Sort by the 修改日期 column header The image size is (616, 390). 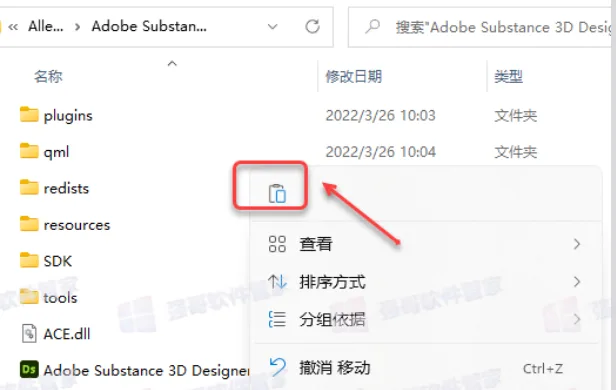(x=354, y=76)
